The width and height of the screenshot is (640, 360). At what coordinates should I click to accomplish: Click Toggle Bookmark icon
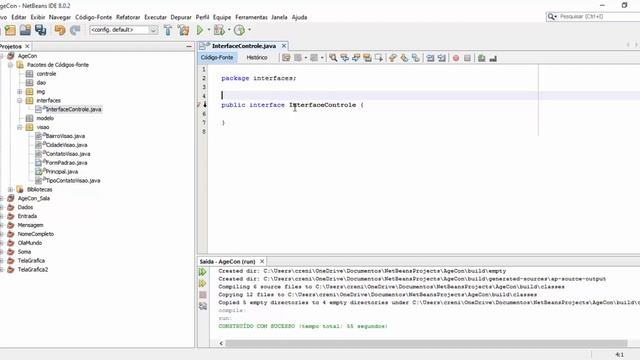pos(416,58)
